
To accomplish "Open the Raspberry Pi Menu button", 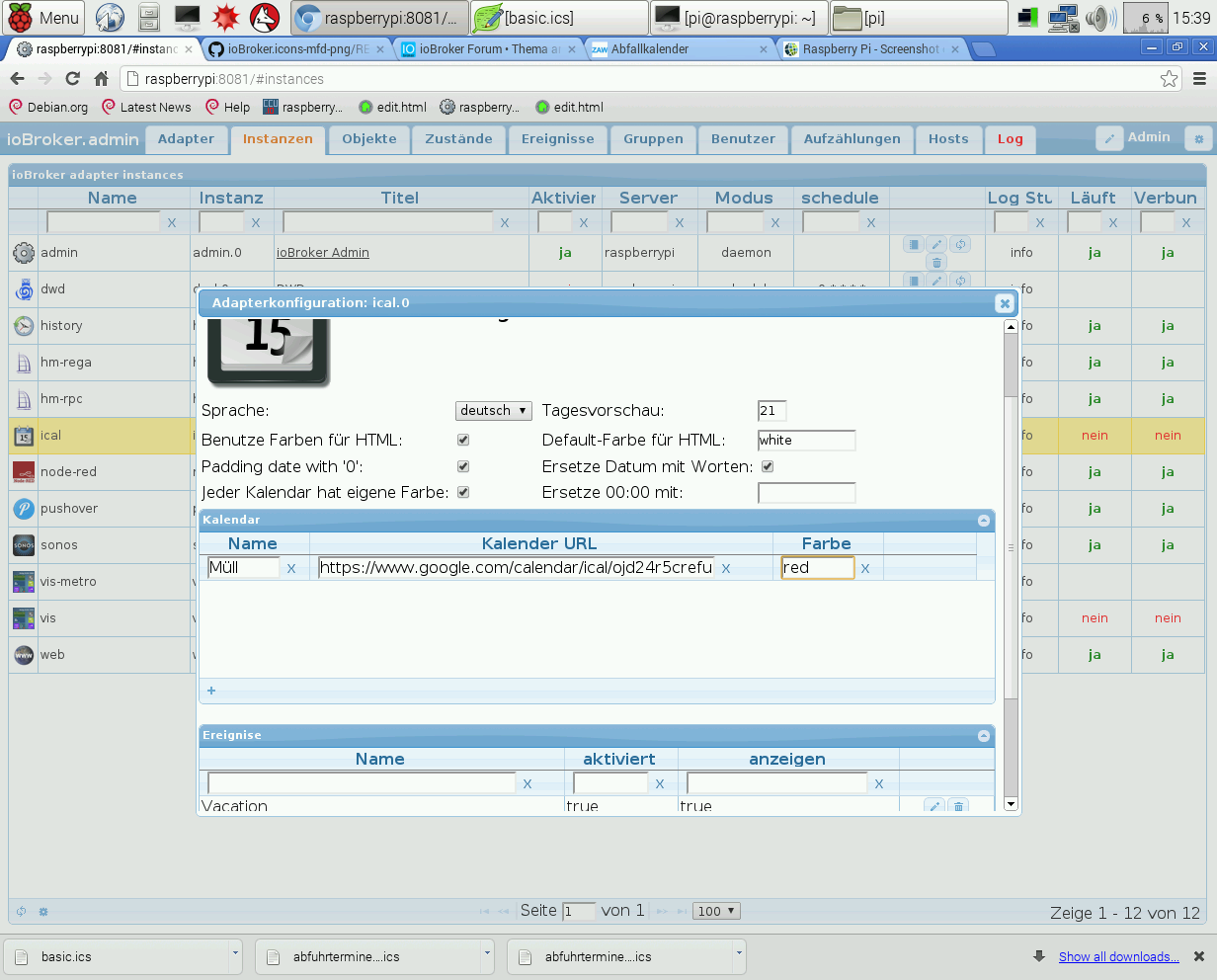I will pos(45,18).
